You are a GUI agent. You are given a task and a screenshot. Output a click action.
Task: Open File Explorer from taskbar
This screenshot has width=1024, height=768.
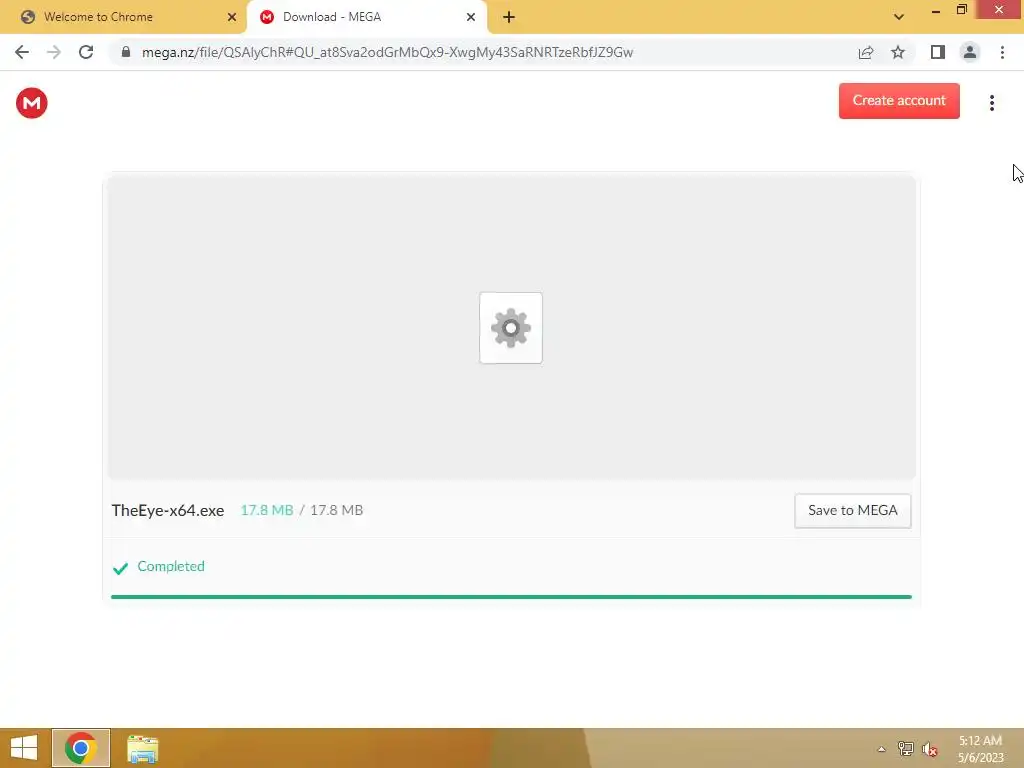pos(142,749)
